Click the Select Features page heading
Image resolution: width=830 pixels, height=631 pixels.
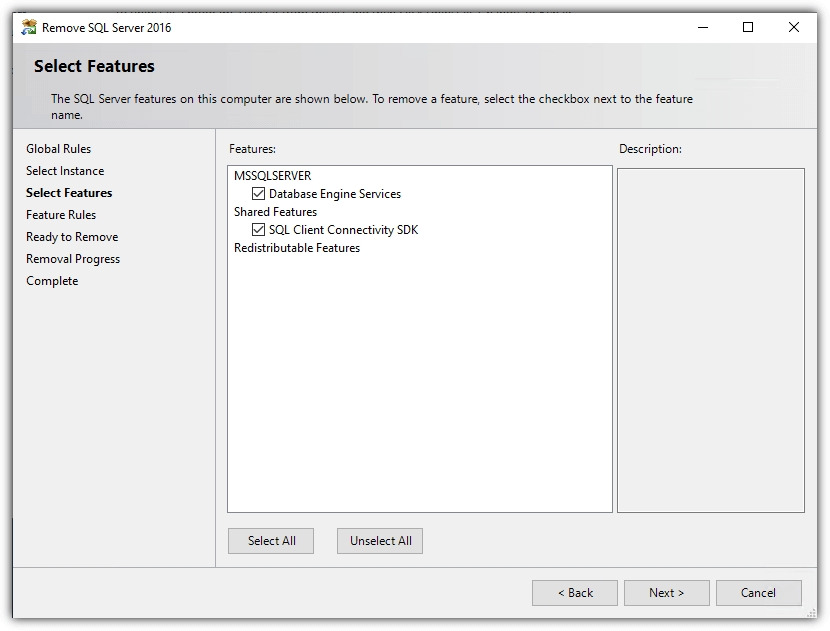pyautogui.click(x=94, y=66)
